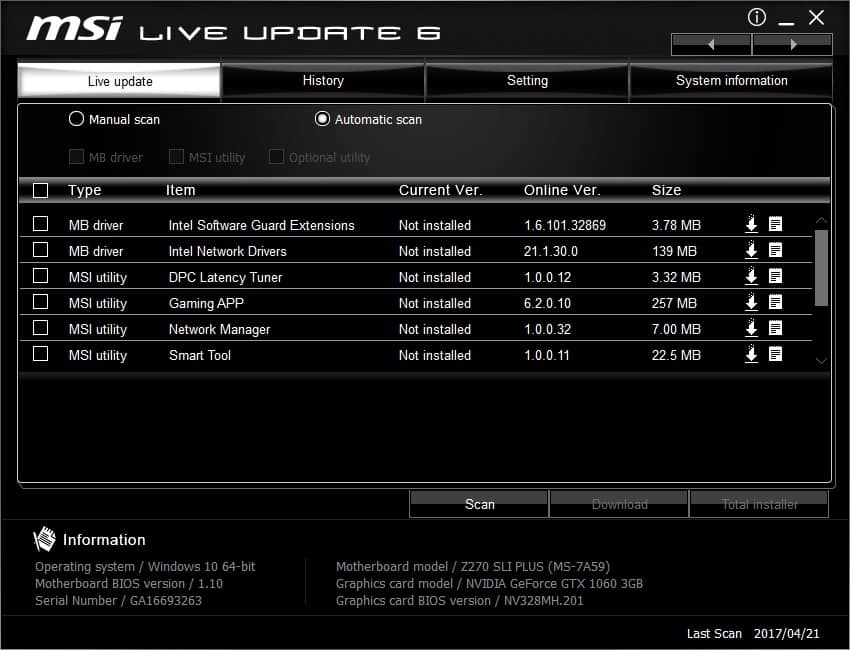Click the Motherboard model Z270 SLI PLUS text
The image size is (850, 650).
pos(473,567)
